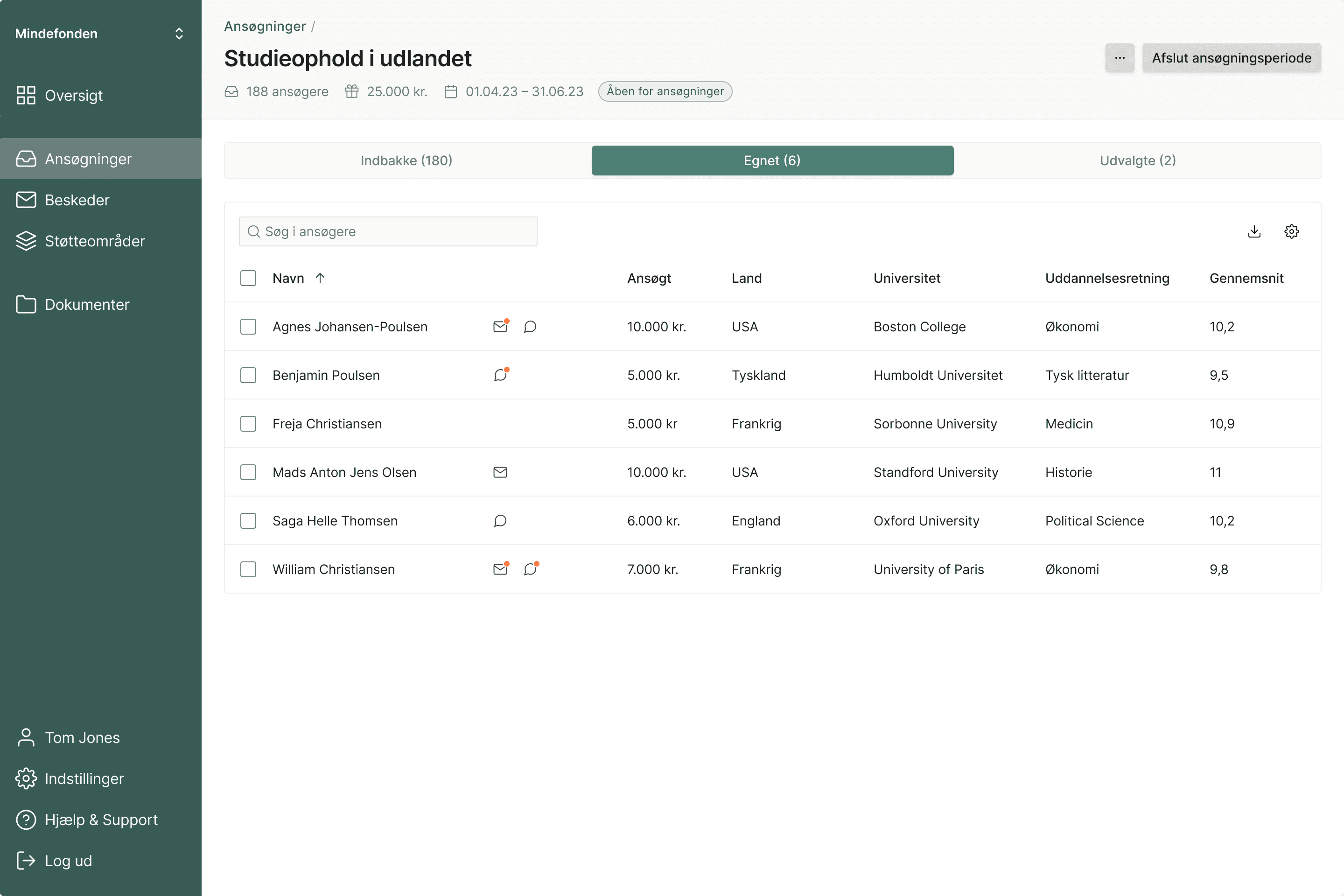Switch to the Indbakke (180) tab

point(406,161)
